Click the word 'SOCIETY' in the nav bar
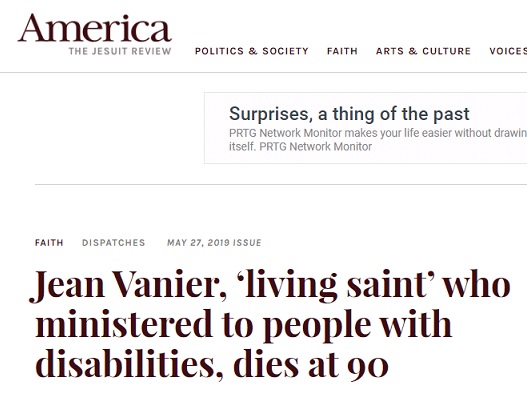527x412 pixels. coord(285,51)
